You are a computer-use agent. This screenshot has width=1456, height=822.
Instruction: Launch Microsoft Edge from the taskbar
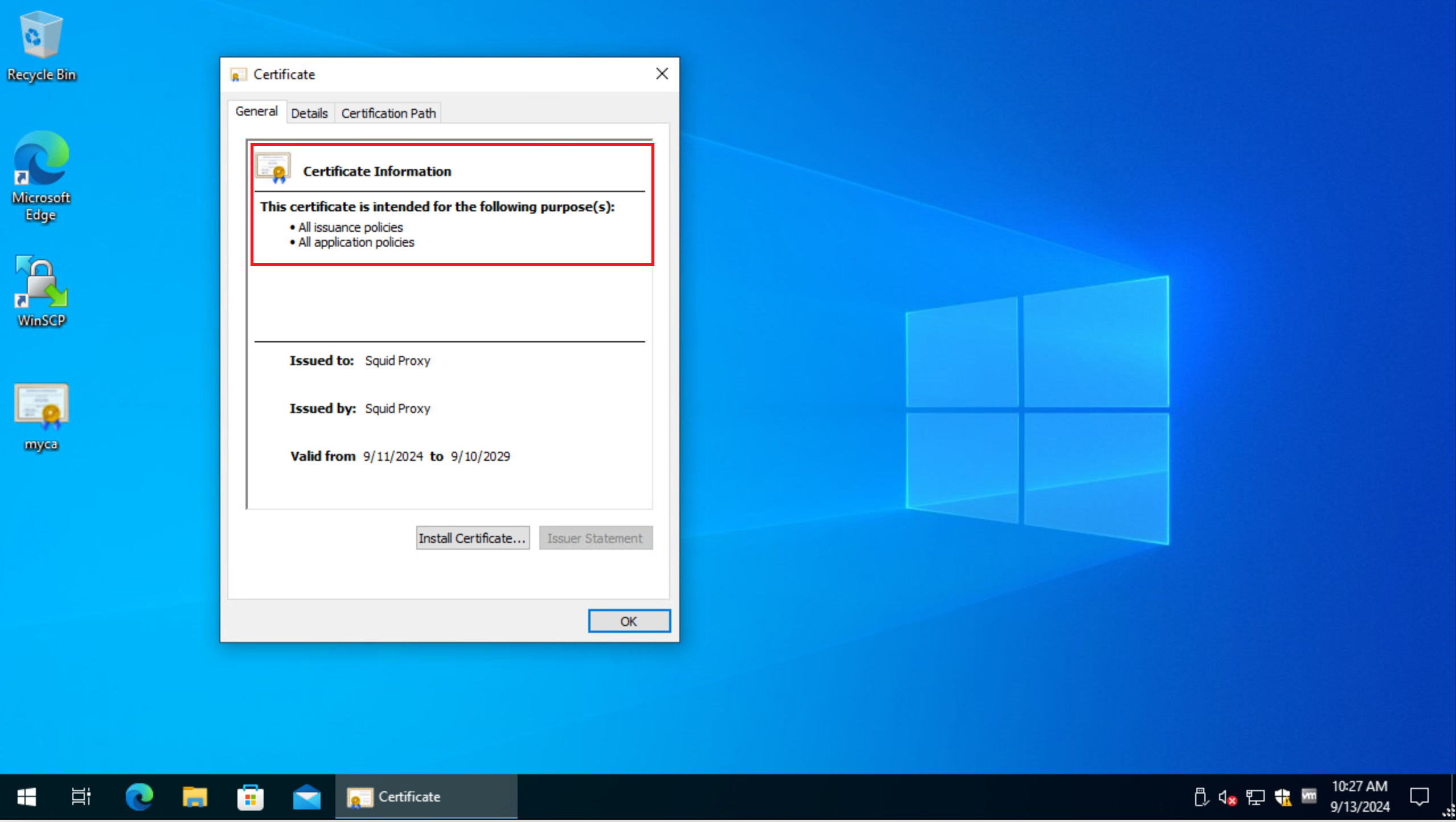139,796
